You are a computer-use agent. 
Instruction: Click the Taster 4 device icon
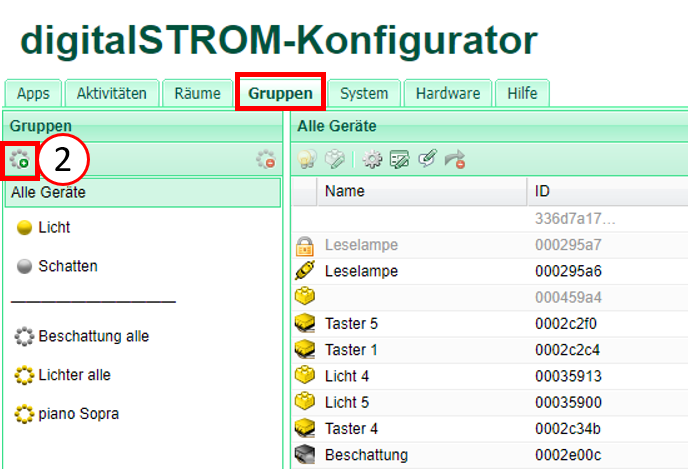coord(305,428)
